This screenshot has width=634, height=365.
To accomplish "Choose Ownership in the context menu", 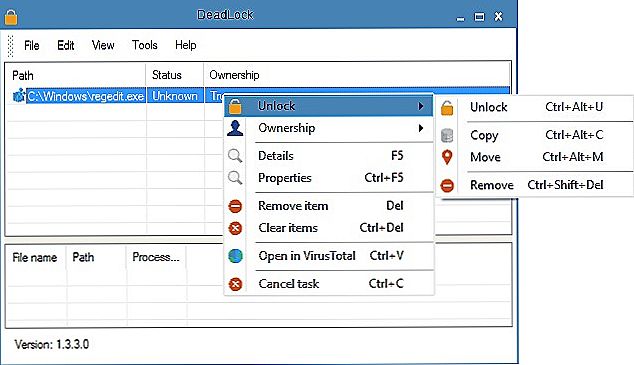I will [x=329, y=128].
